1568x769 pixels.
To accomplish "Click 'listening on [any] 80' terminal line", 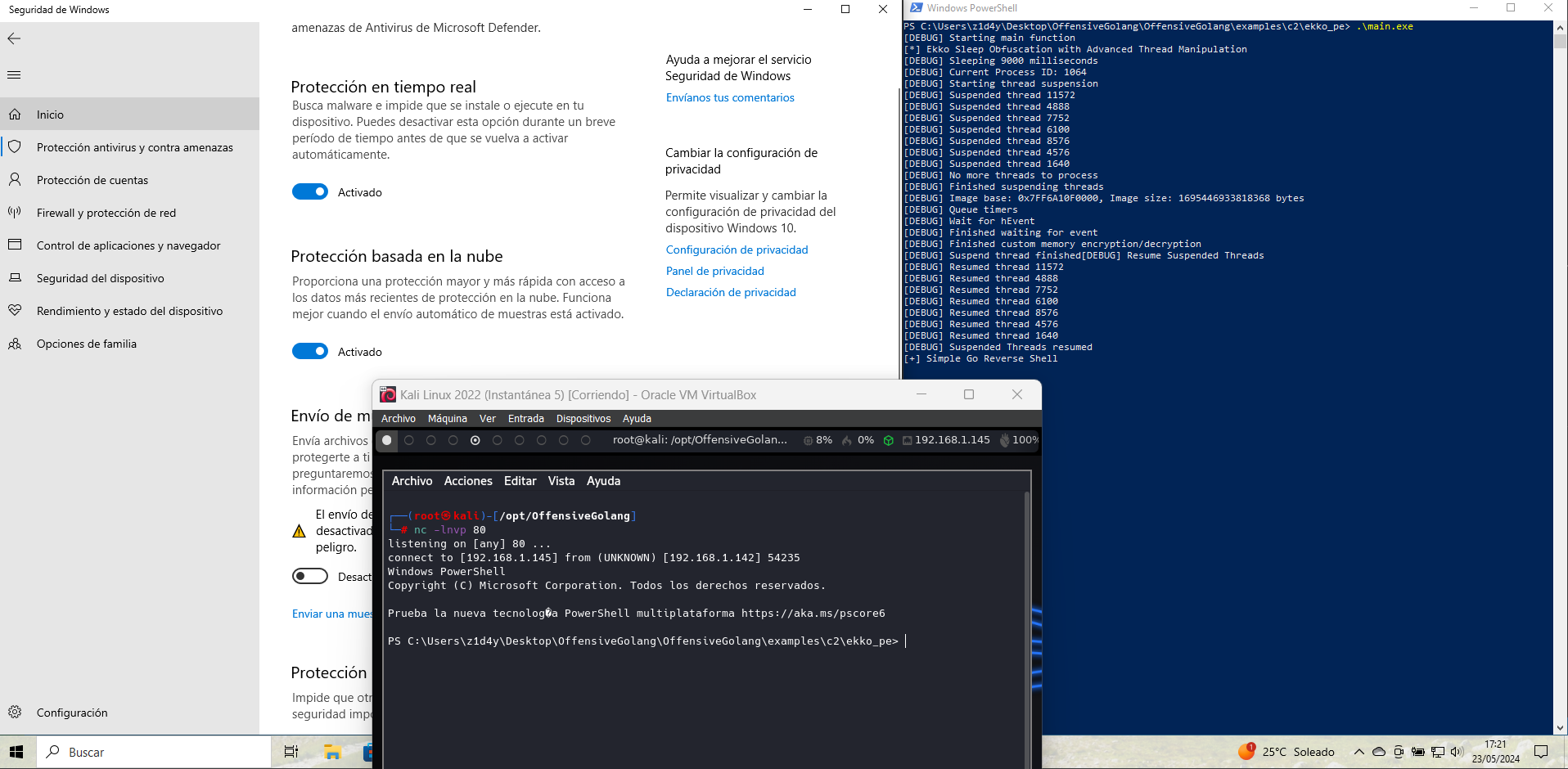I will 470,544.
